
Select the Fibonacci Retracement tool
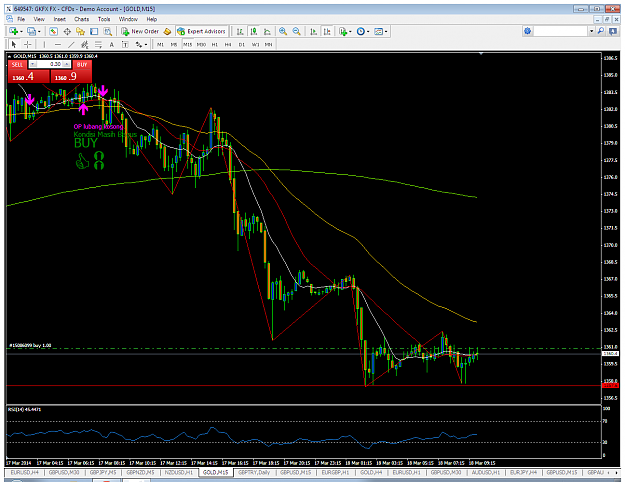coord(98,44)
